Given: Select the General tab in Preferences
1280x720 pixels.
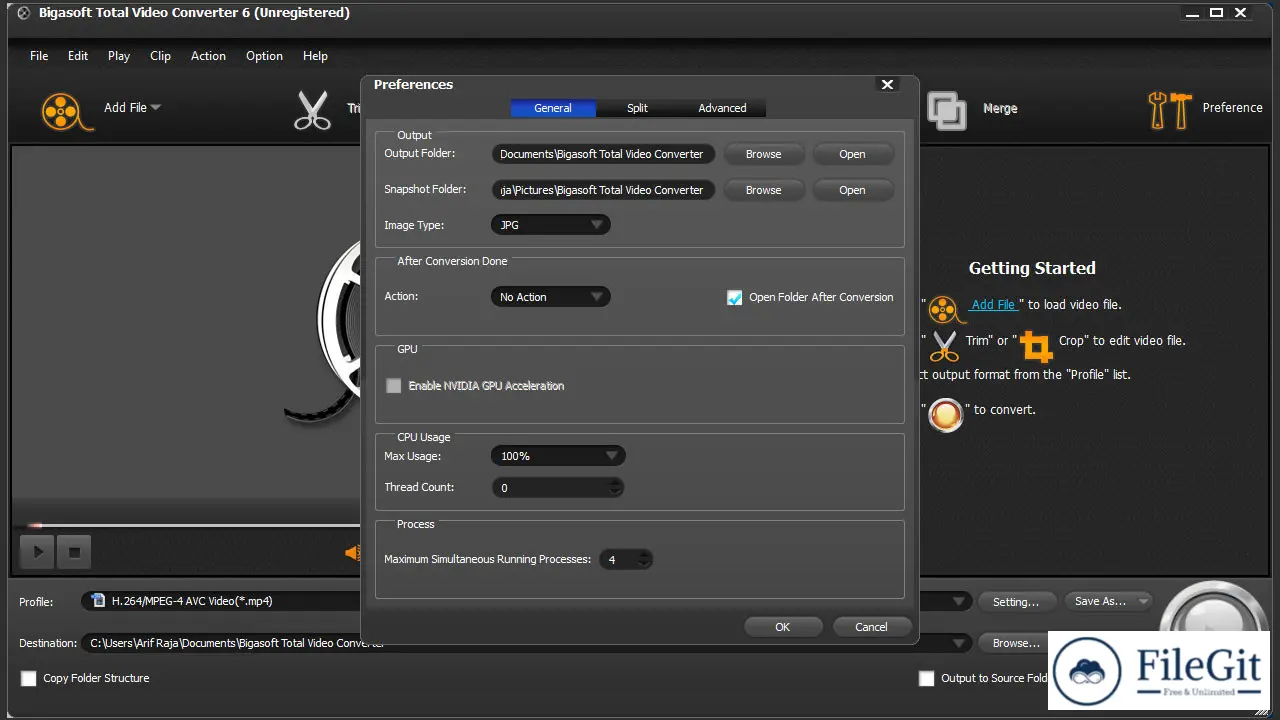Looking at the screenshot, I should coord(553,108).
